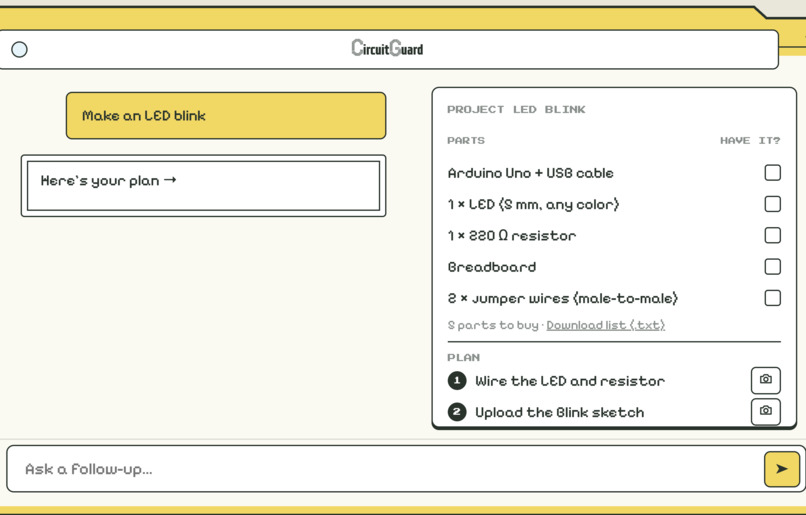Image resolution: width=806 pixels, height=515 pixels.
Task: Mark Breadboard as owned
Action: pos(773,267)
